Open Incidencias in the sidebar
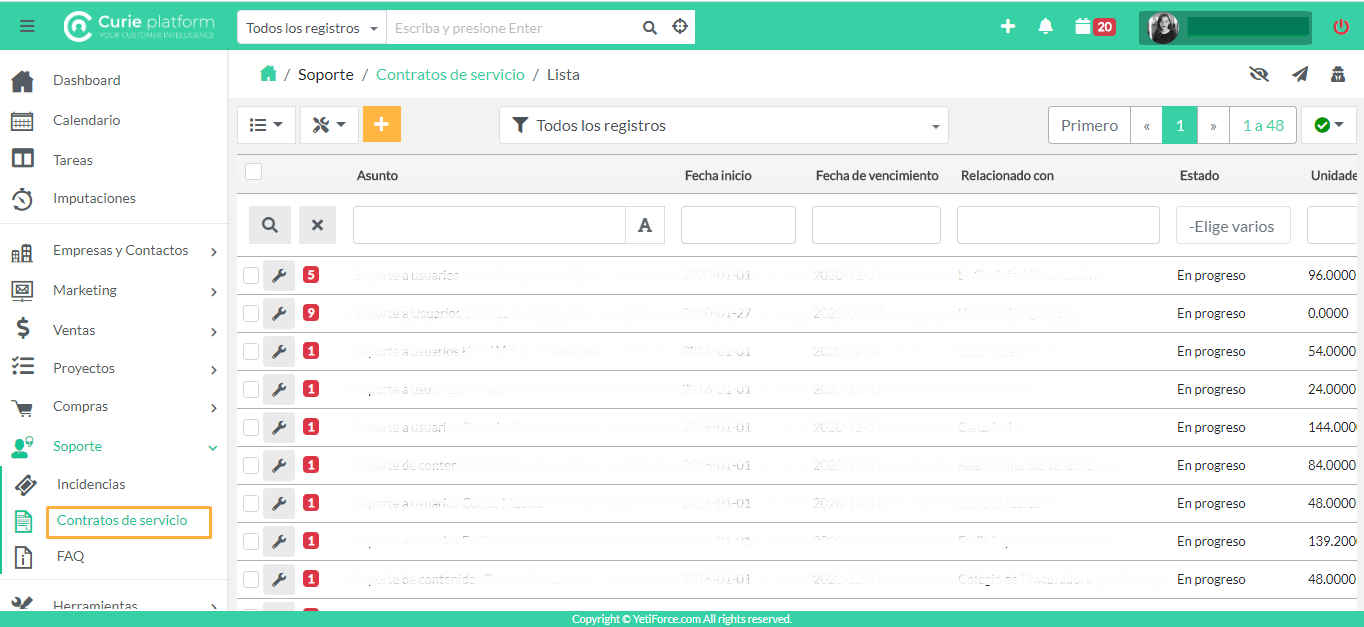 coord(91,484)
